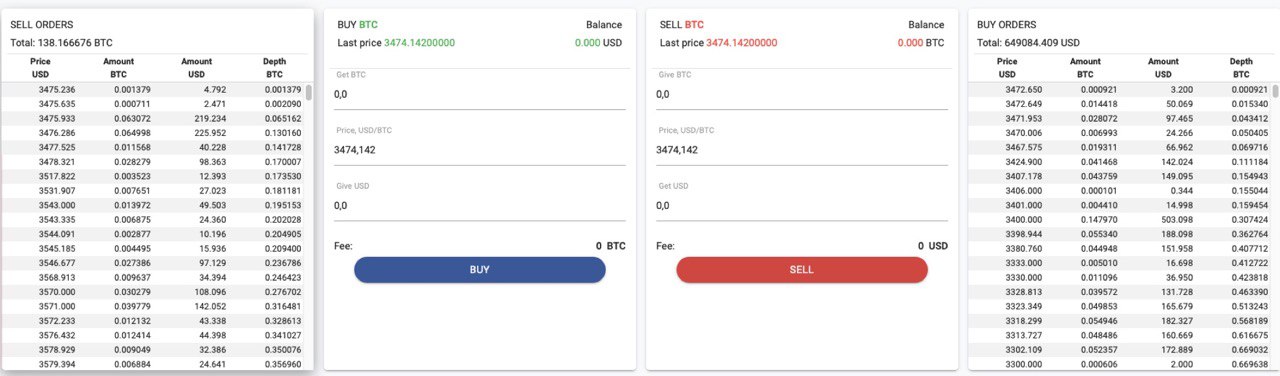The image size is (1280, 376).
Task: Click the sell orders scrollbar thumb
Action: click(x=309, y=93)
